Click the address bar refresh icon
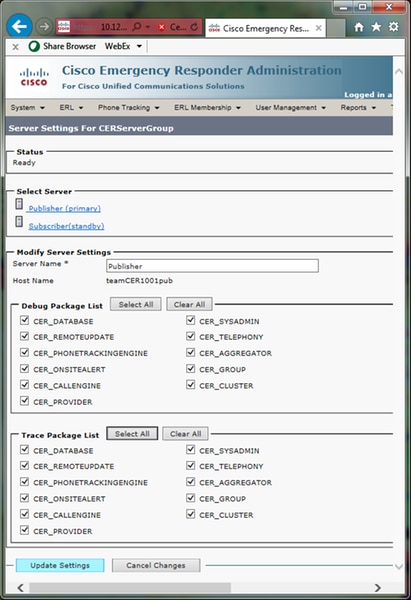The width and height of the screenshot is (411, 600). tap(194, 27)
